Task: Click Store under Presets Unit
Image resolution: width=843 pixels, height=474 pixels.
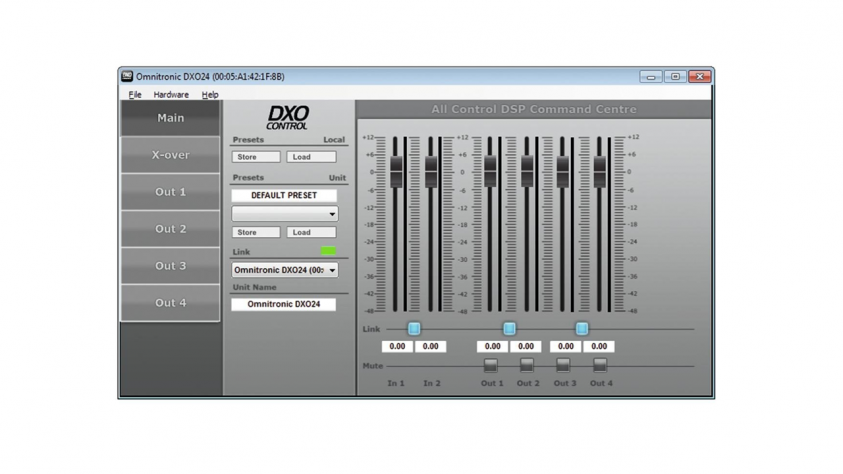Action: coord(256,232)
